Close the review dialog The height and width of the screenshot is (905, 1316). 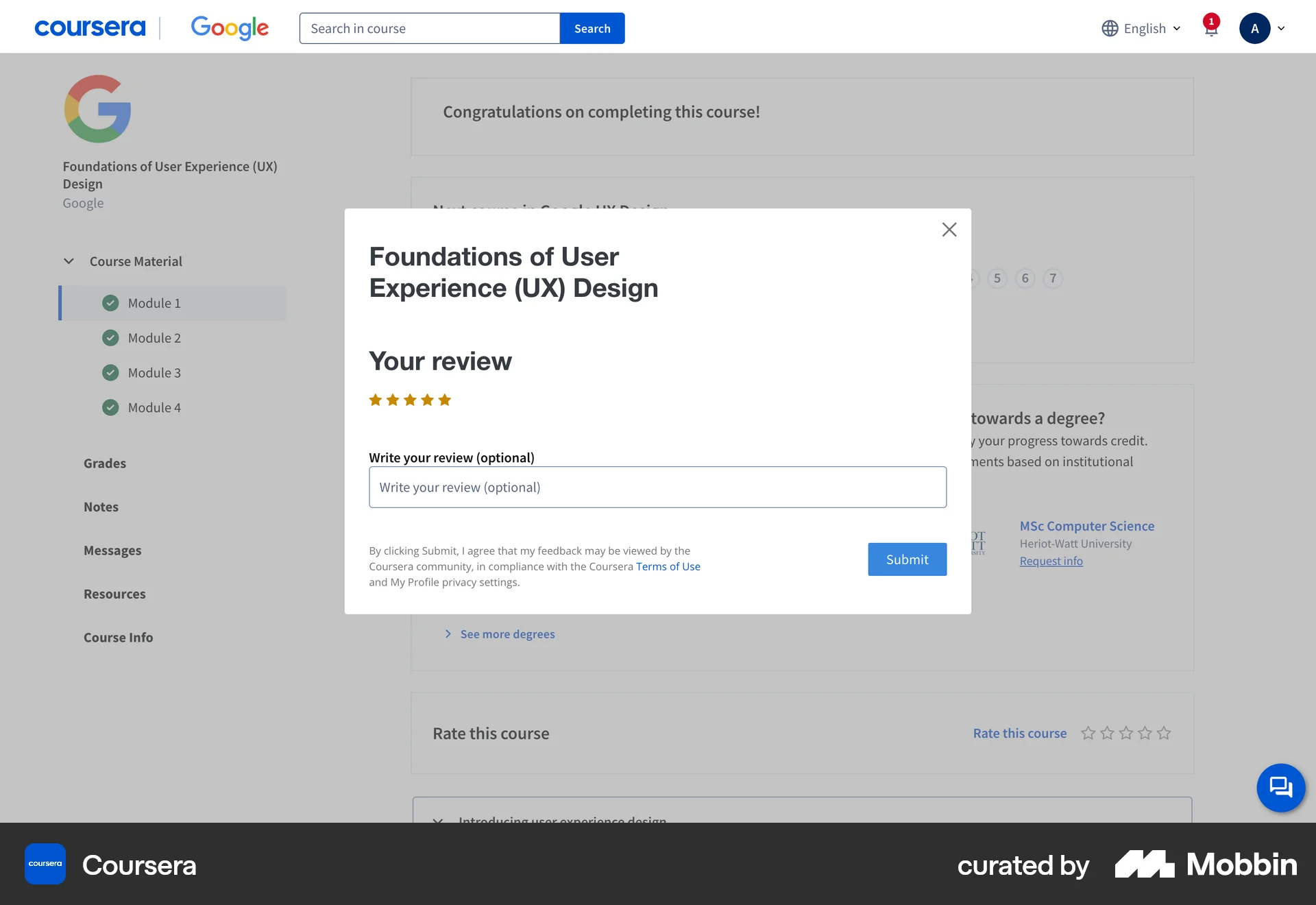point(949,229)
